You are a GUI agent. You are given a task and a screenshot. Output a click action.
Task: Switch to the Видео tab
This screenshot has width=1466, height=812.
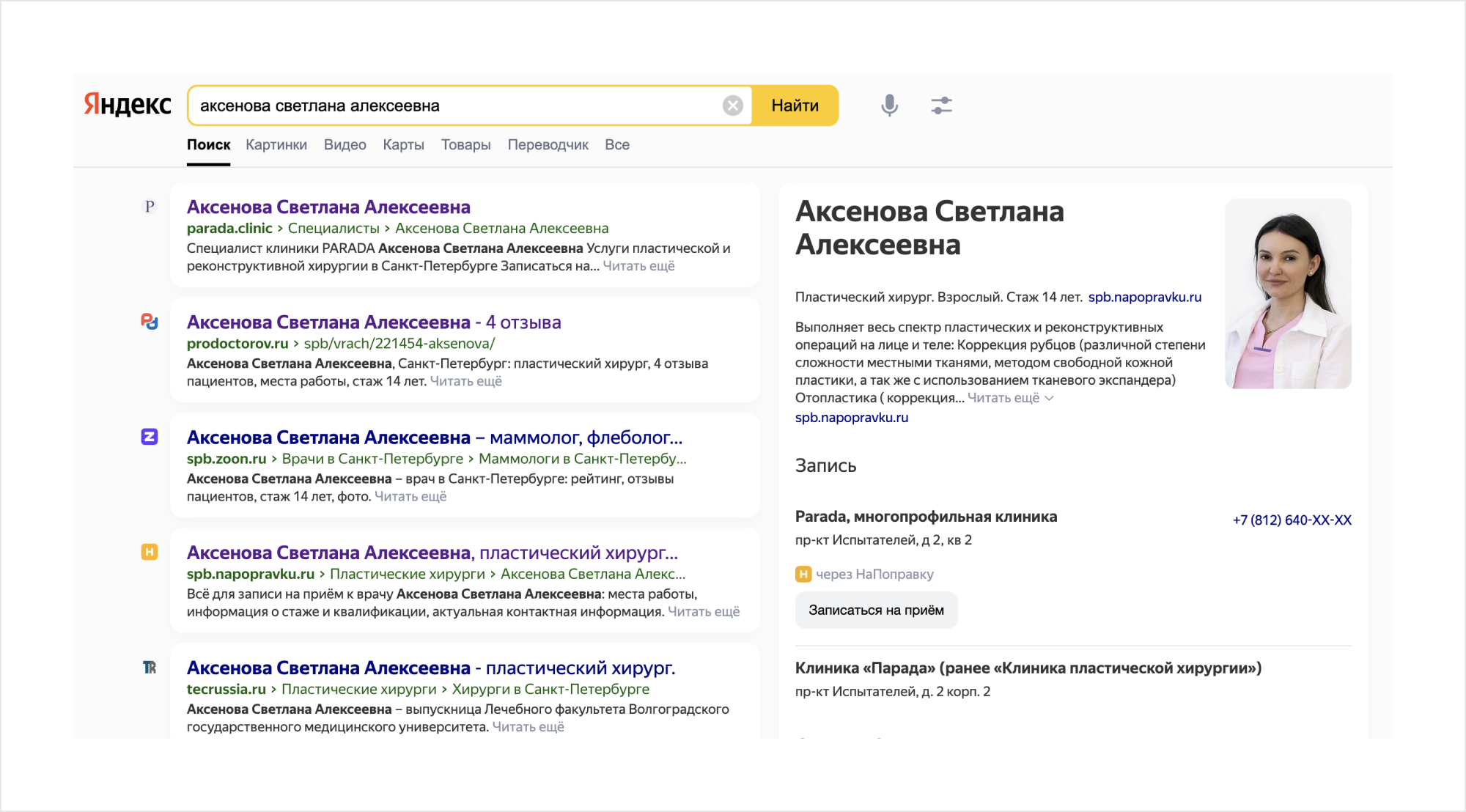(345, 144)
